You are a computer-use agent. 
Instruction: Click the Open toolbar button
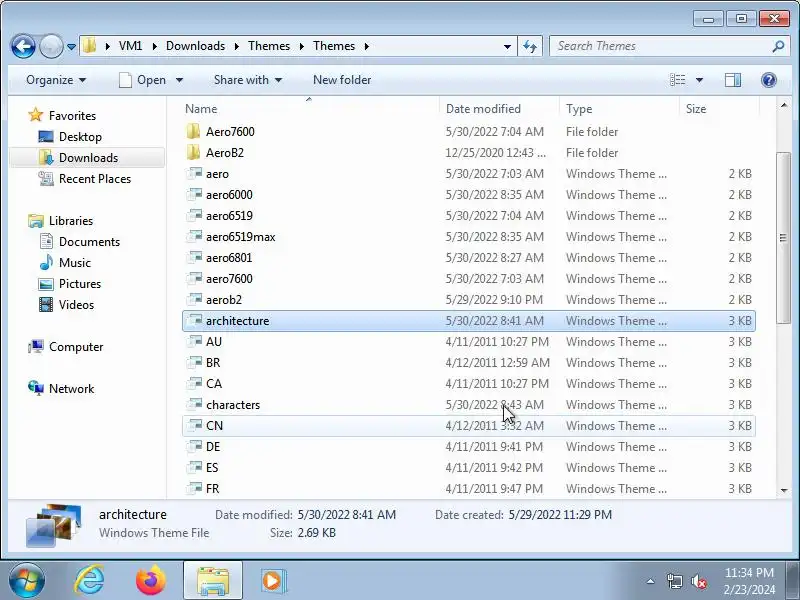[143, 80]
